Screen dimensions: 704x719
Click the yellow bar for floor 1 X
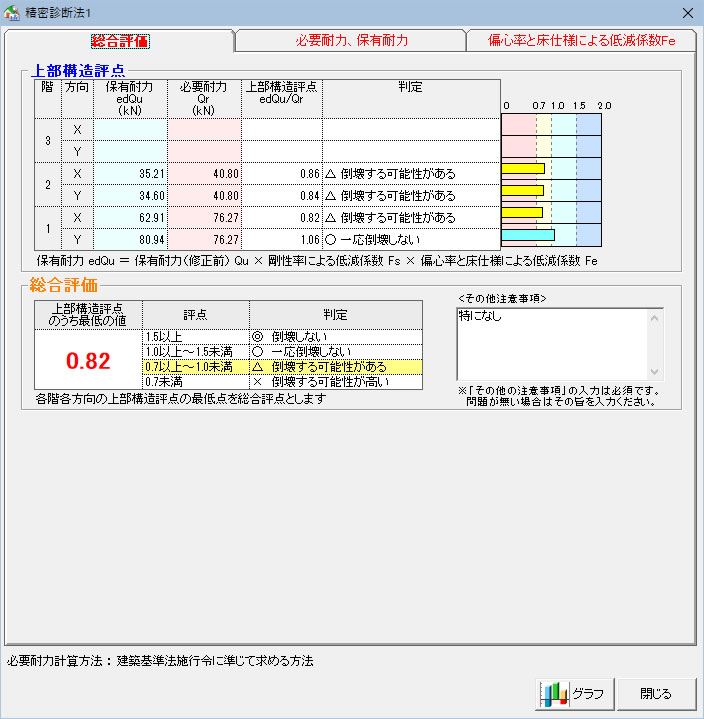pos(522,212)
